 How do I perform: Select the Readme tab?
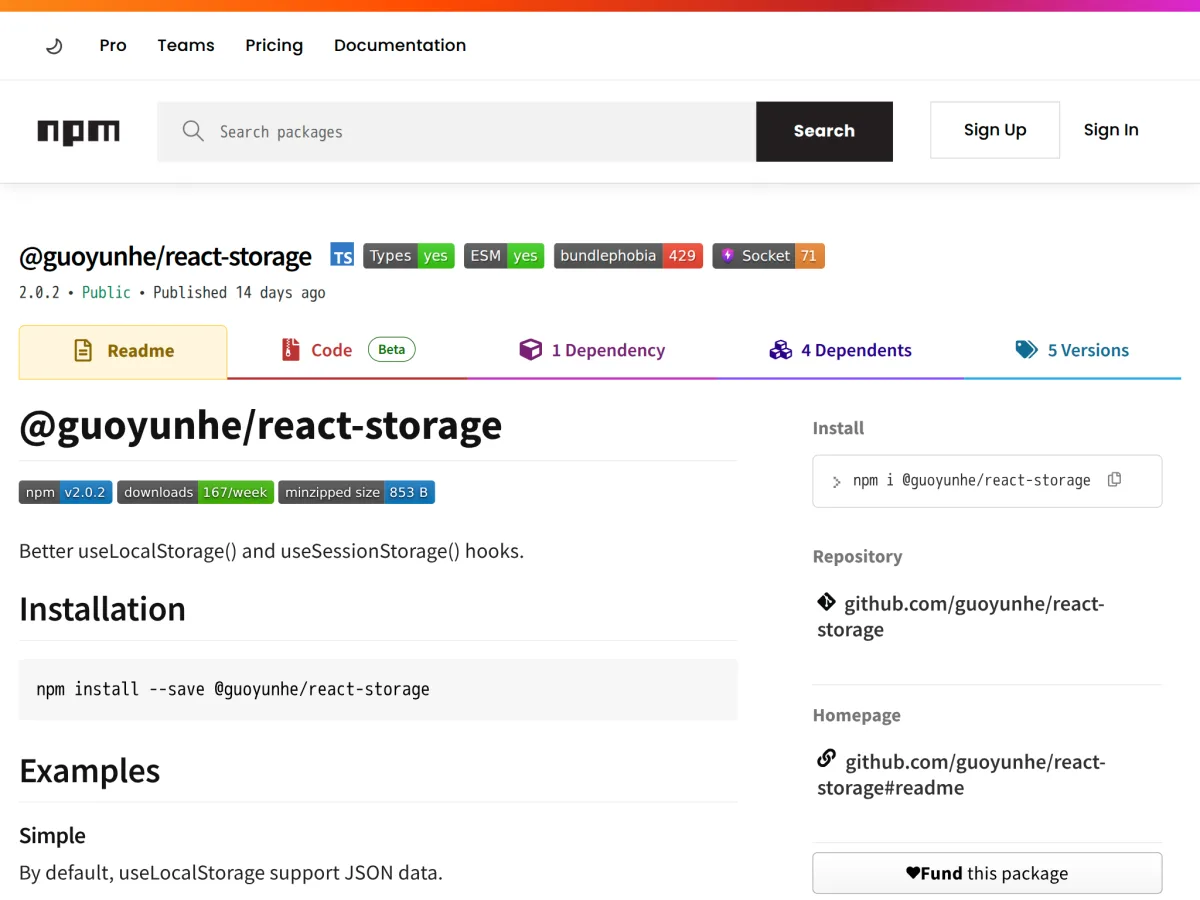pyautogui.click(x=123, y=351)
